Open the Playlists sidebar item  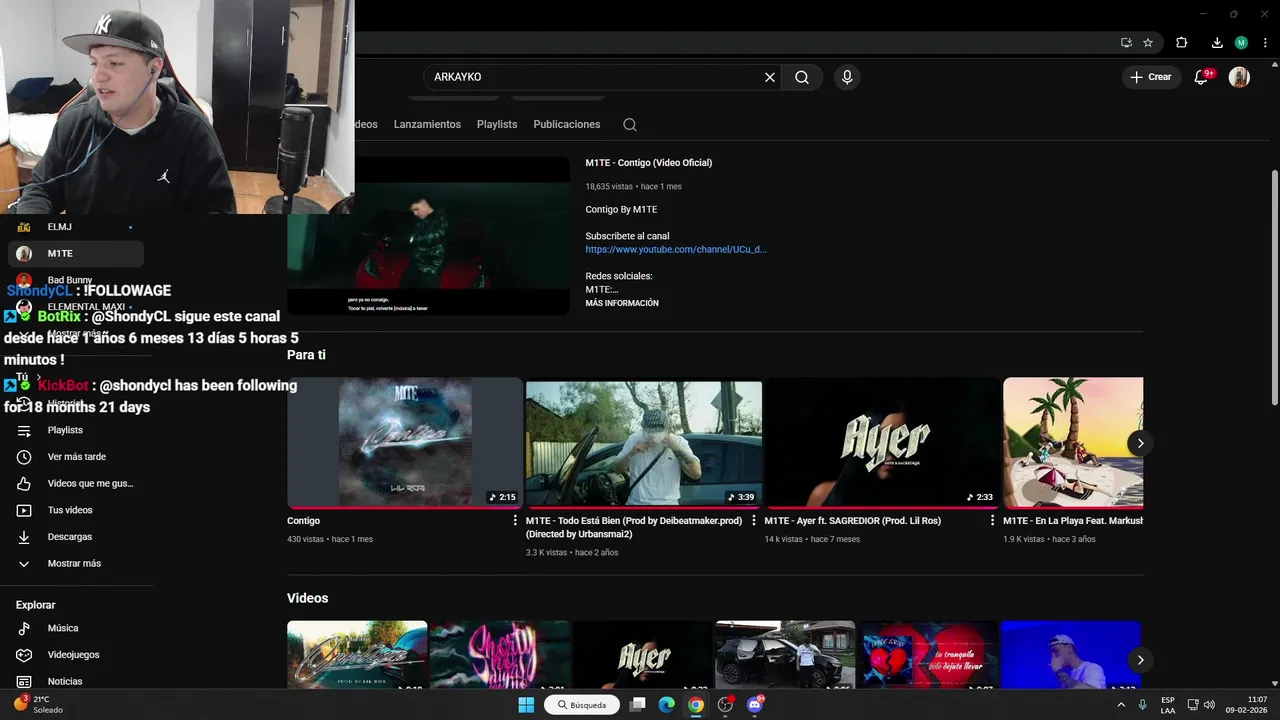coord(77,430)
